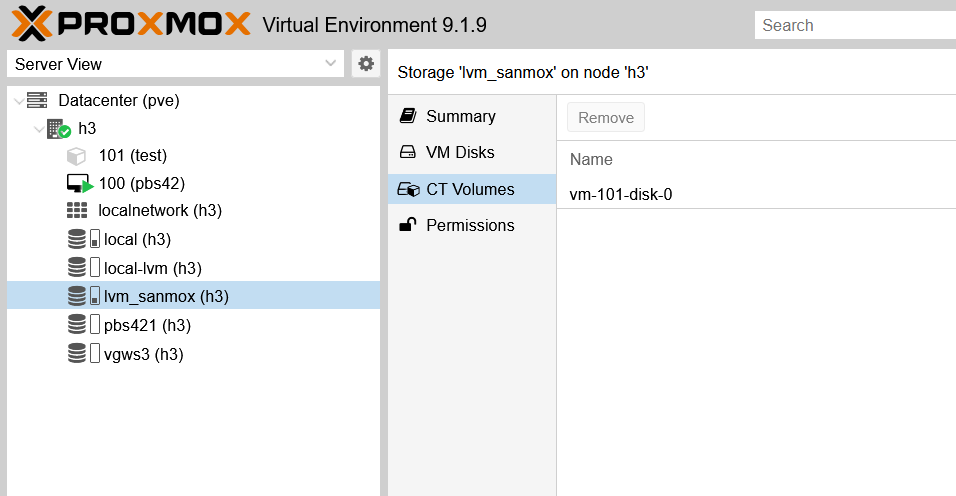Click the Remove button

[x=605, y=117]
